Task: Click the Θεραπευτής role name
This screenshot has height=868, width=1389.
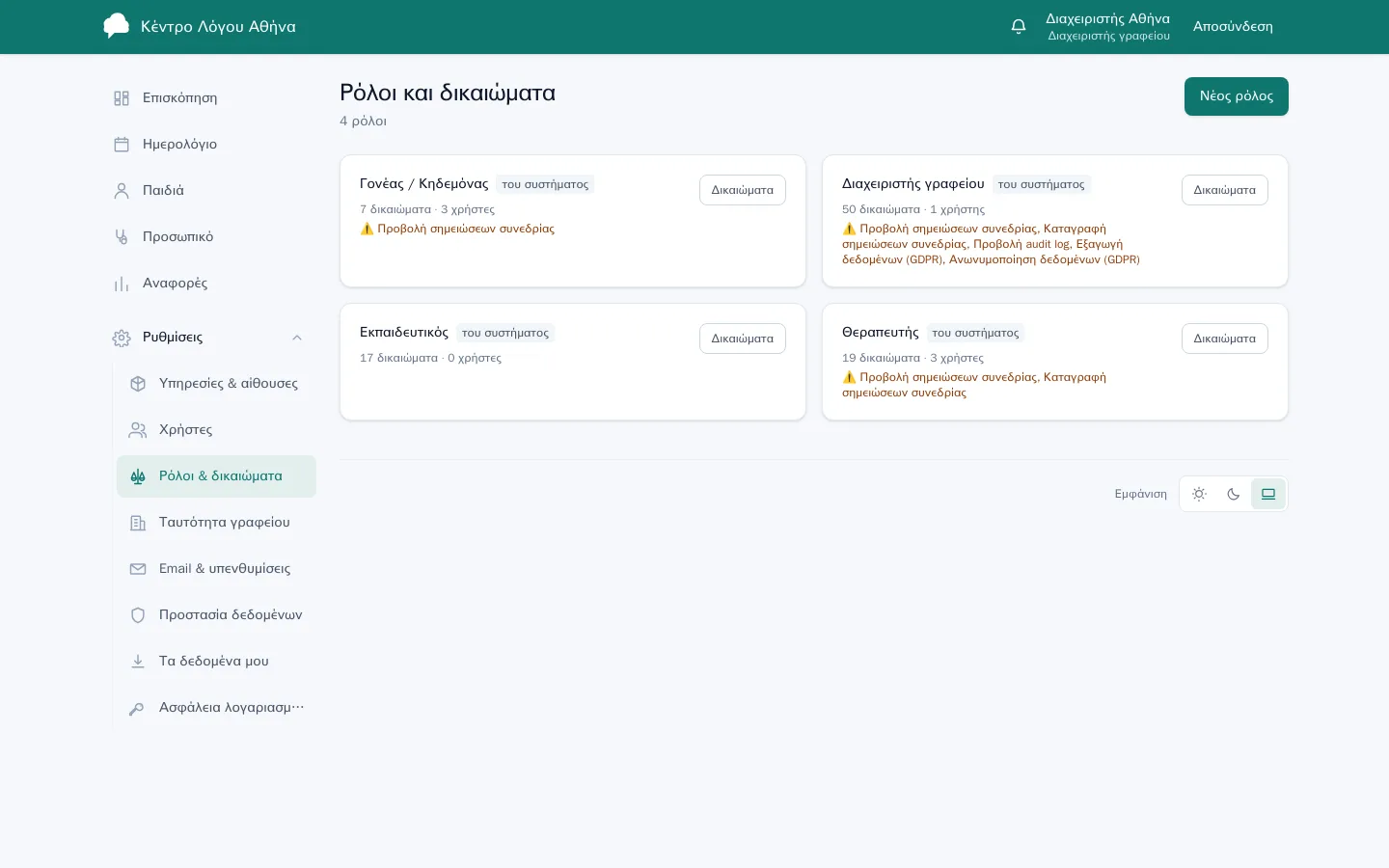Action: (881, 333)
